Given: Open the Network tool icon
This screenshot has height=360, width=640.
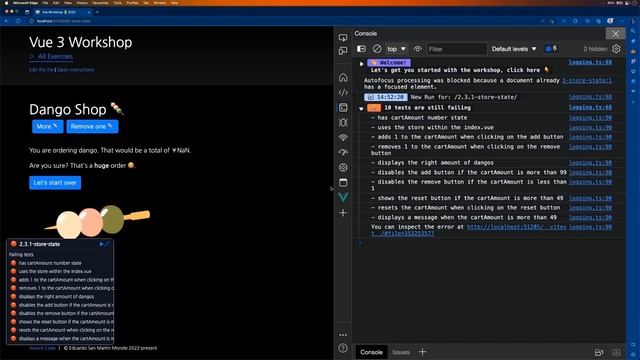Looking at the screenshot, I should click(343, 138).
